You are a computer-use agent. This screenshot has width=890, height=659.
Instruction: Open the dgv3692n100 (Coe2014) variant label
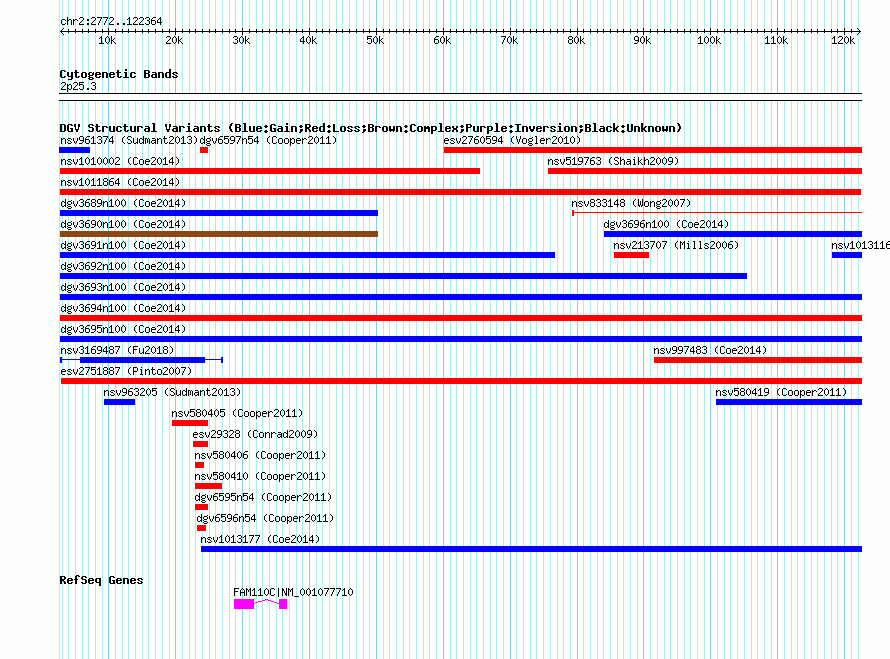[123, 266]
